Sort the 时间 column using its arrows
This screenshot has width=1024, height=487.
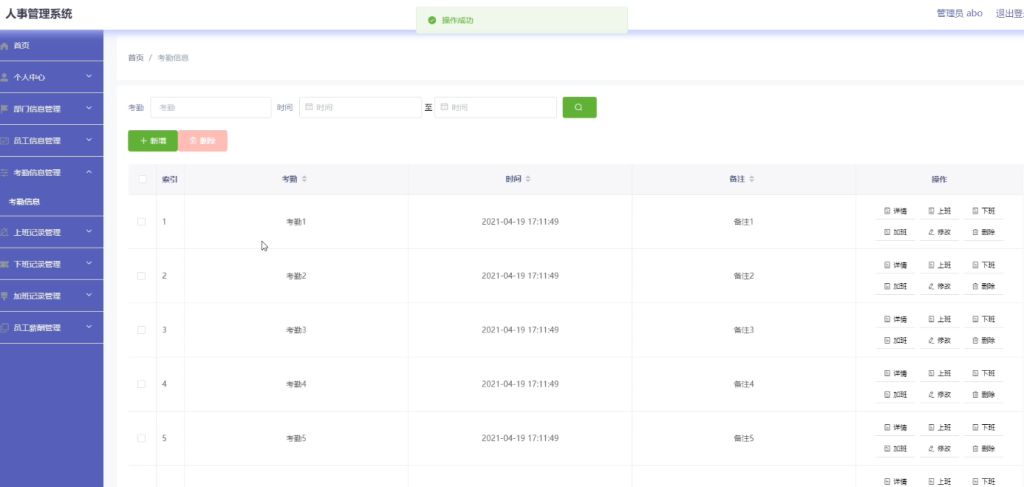pos(528,179)
